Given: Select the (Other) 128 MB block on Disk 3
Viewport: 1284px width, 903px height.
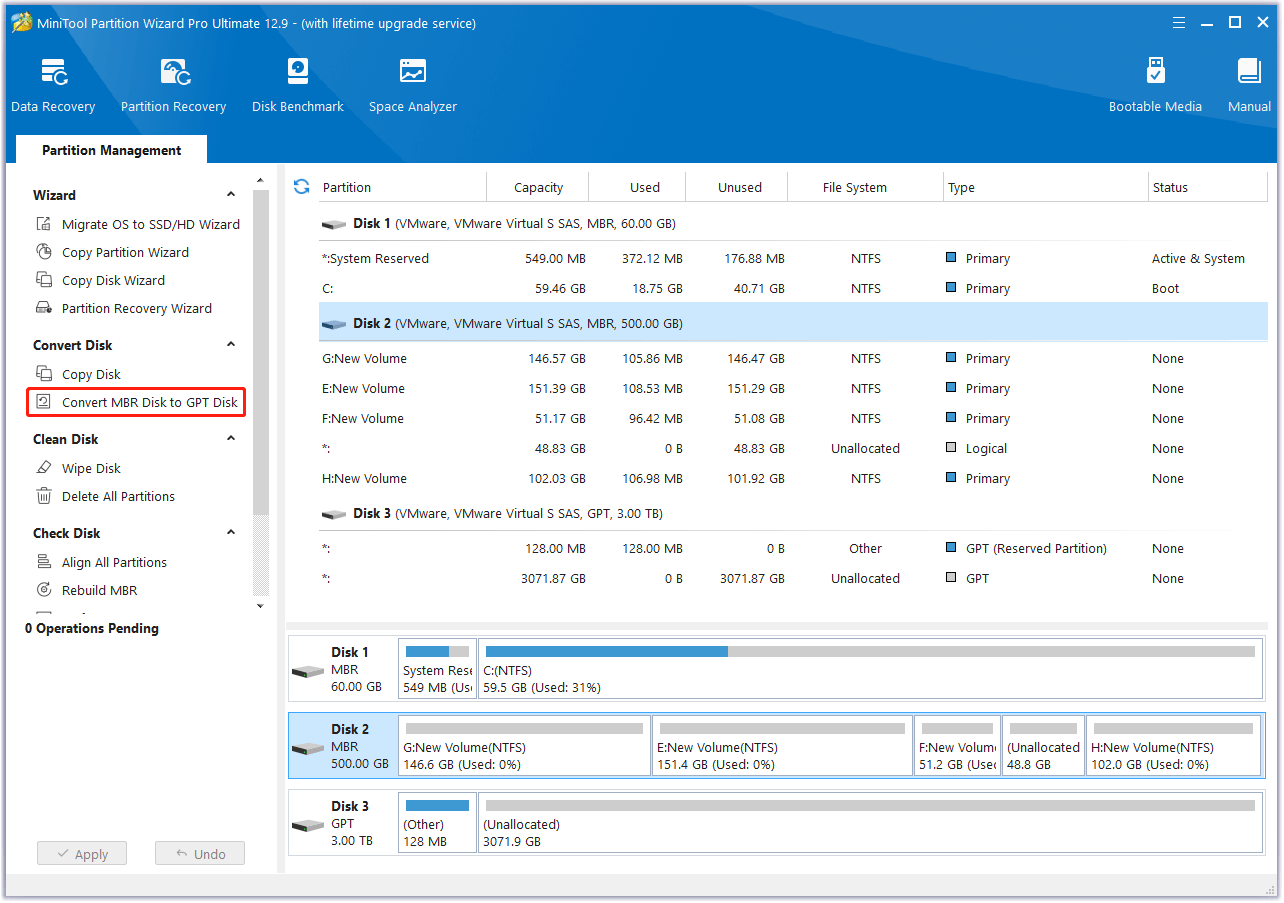Looking at the screenshot, I should coord(437,823).
